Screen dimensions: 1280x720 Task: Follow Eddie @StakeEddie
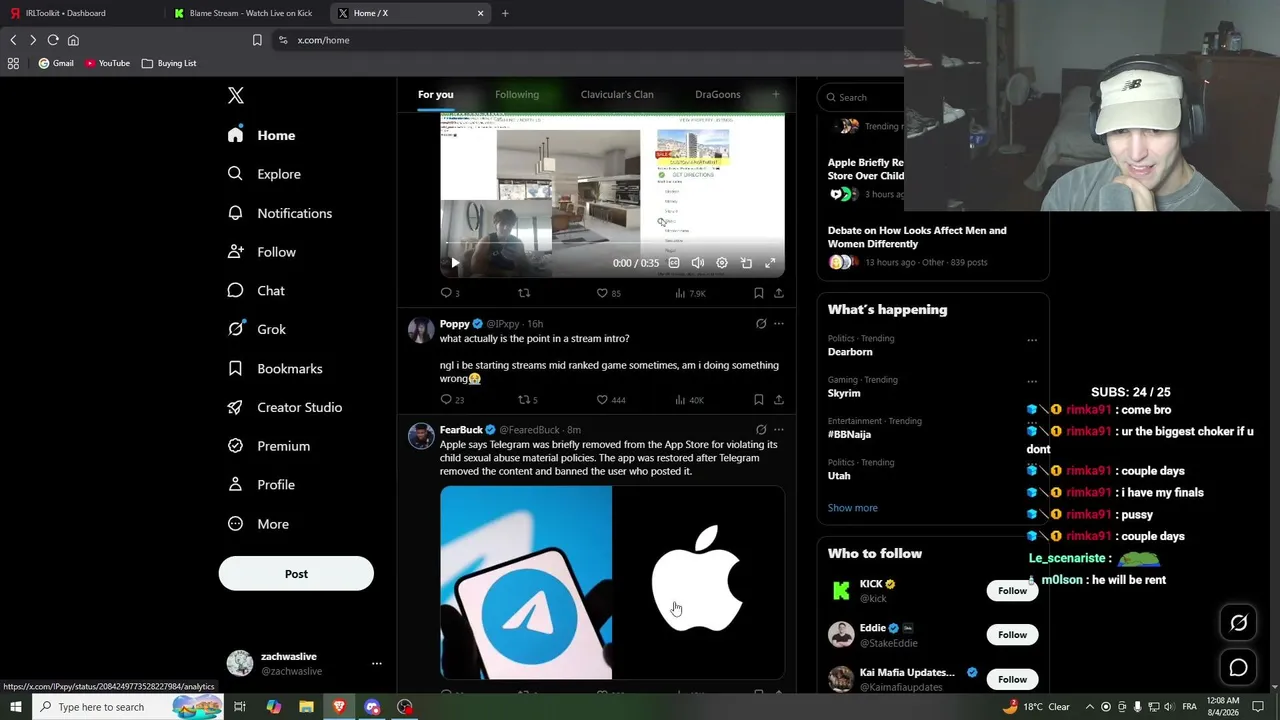click(x=1012, y=635)
